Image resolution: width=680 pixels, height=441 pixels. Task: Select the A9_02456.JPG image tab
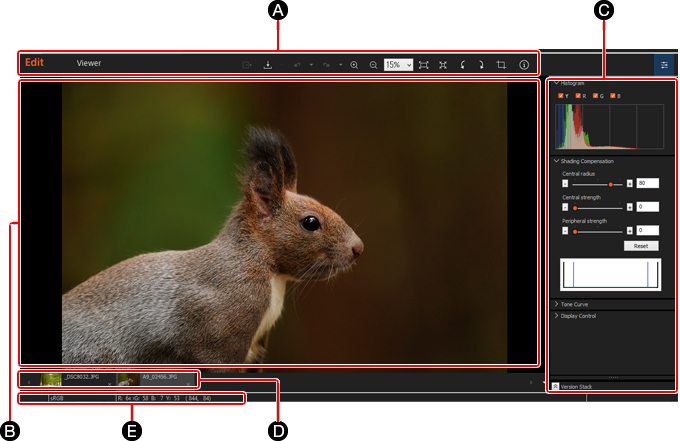click(155, 380)
